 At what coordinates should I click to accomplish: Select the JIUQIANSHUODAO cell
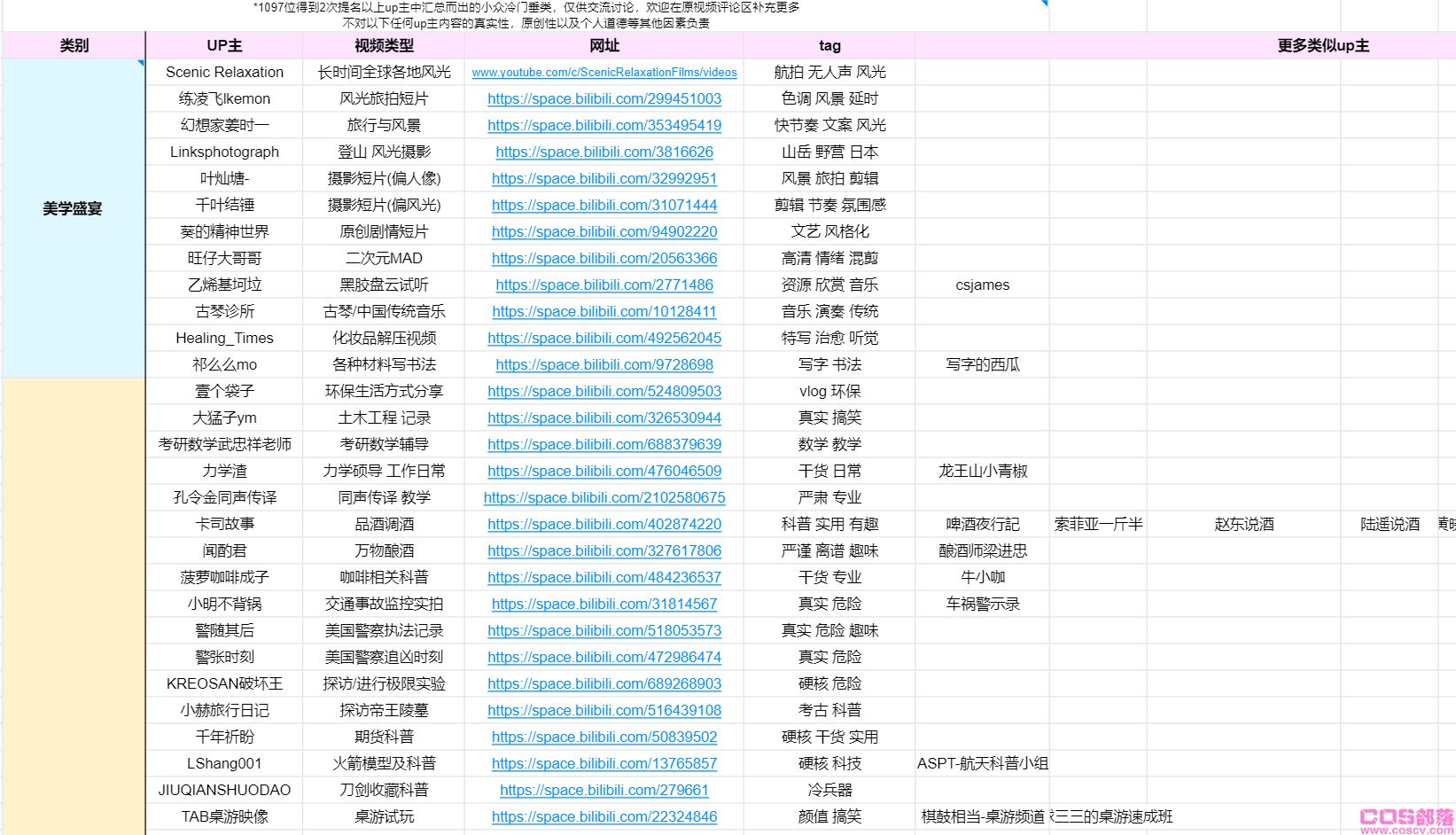point(224,791)
